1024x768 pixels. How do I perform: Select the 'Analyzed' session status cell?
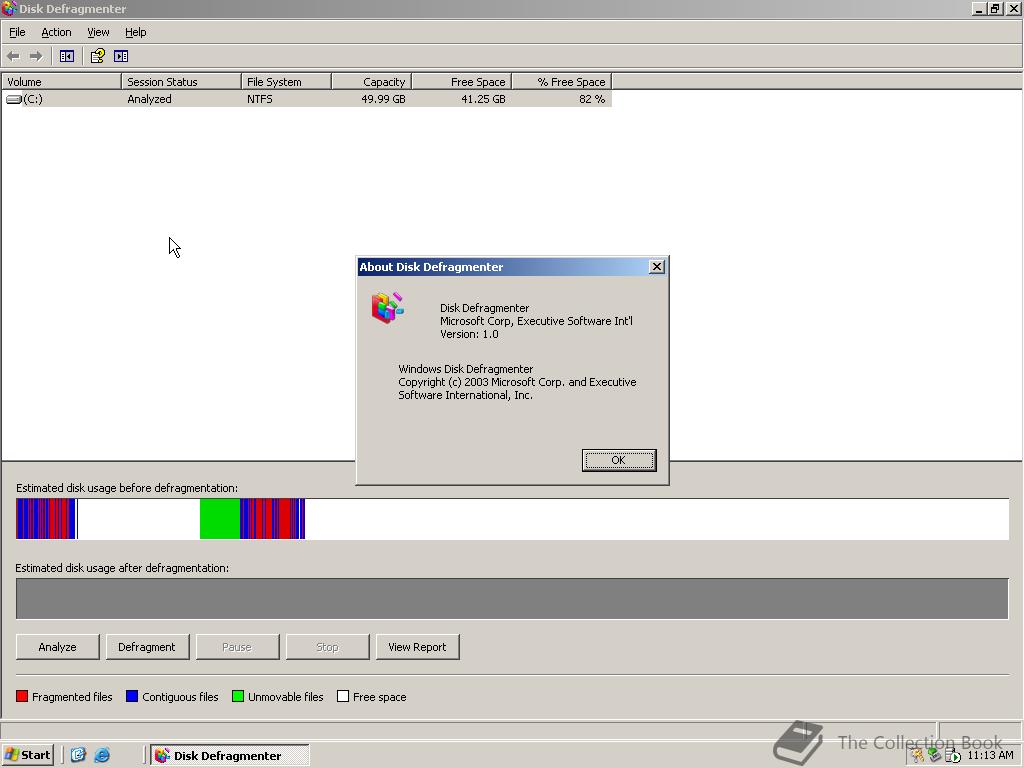click(x=150, y=99)
